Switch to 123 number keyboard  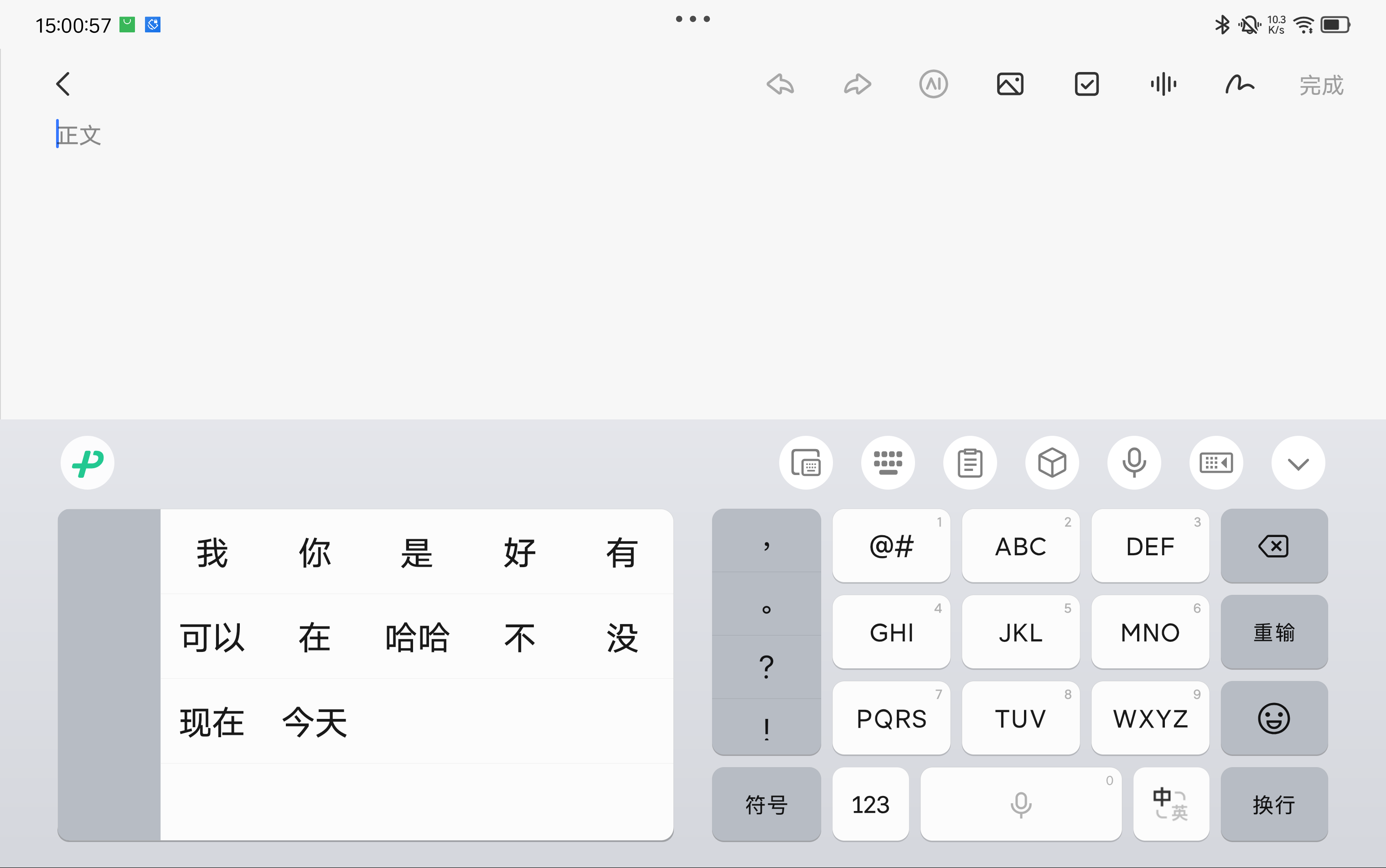click(870, 804)
